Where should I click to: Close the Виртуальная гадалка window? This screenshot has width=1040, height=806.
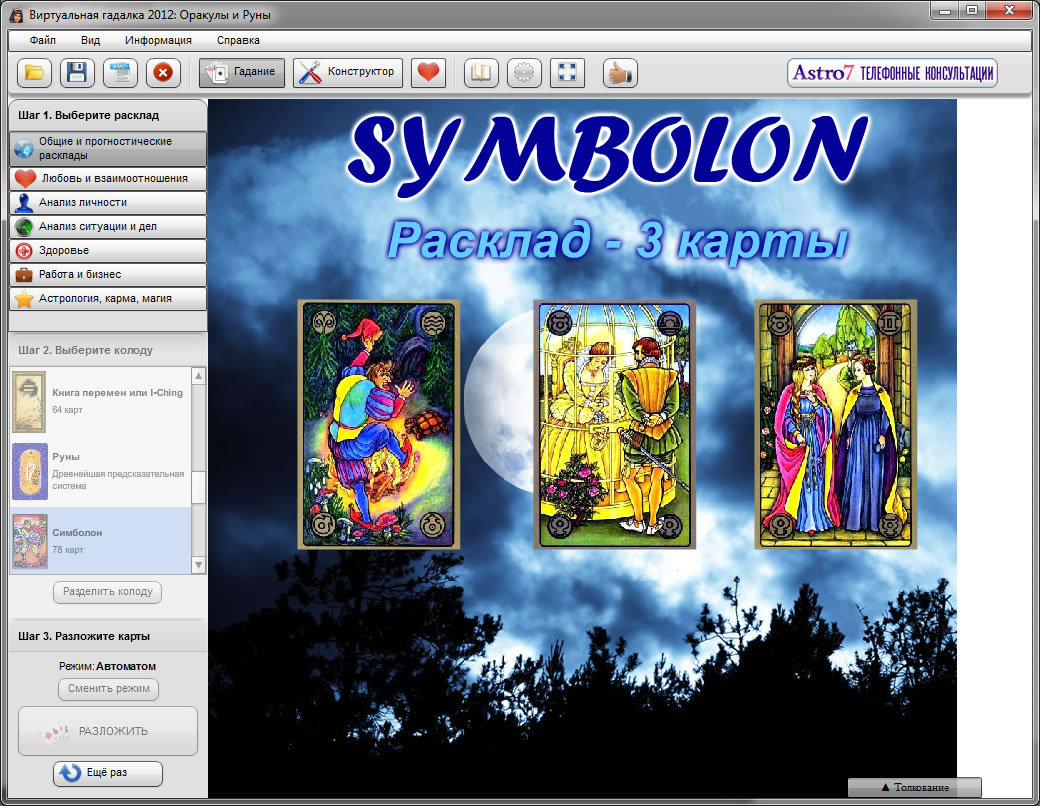point(1009,11)
